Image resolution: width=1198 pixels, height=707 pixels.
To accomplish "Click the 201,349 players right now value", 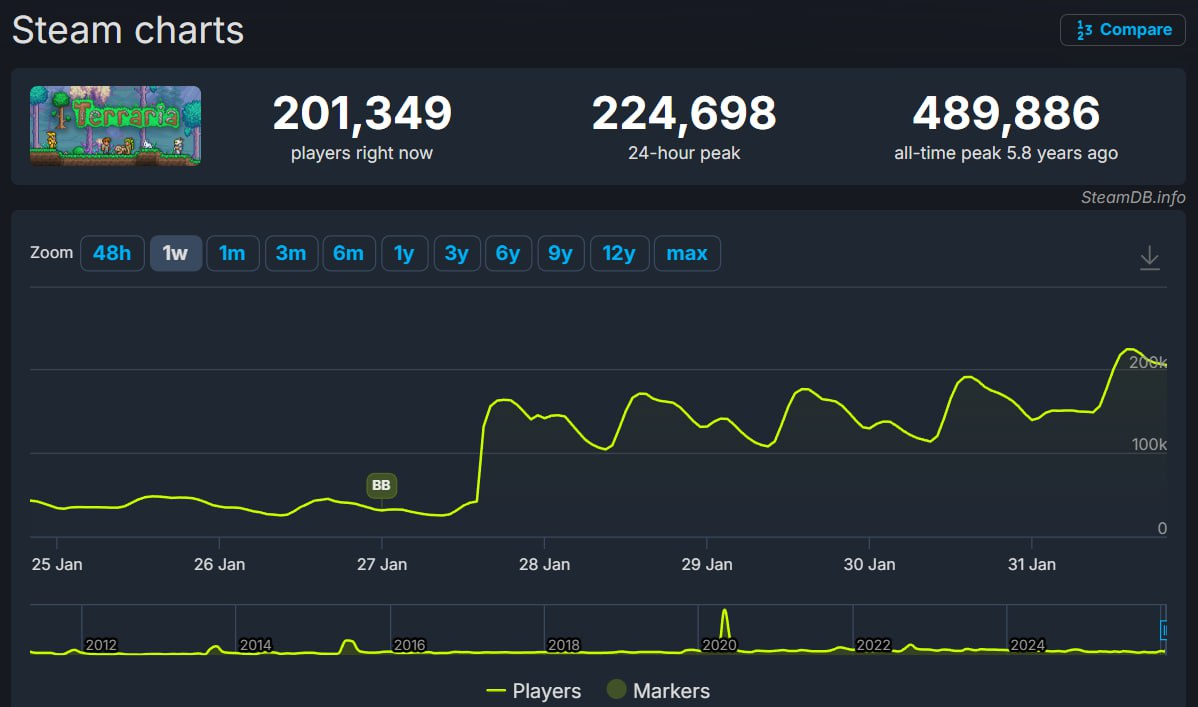I will tap(362, 113).
